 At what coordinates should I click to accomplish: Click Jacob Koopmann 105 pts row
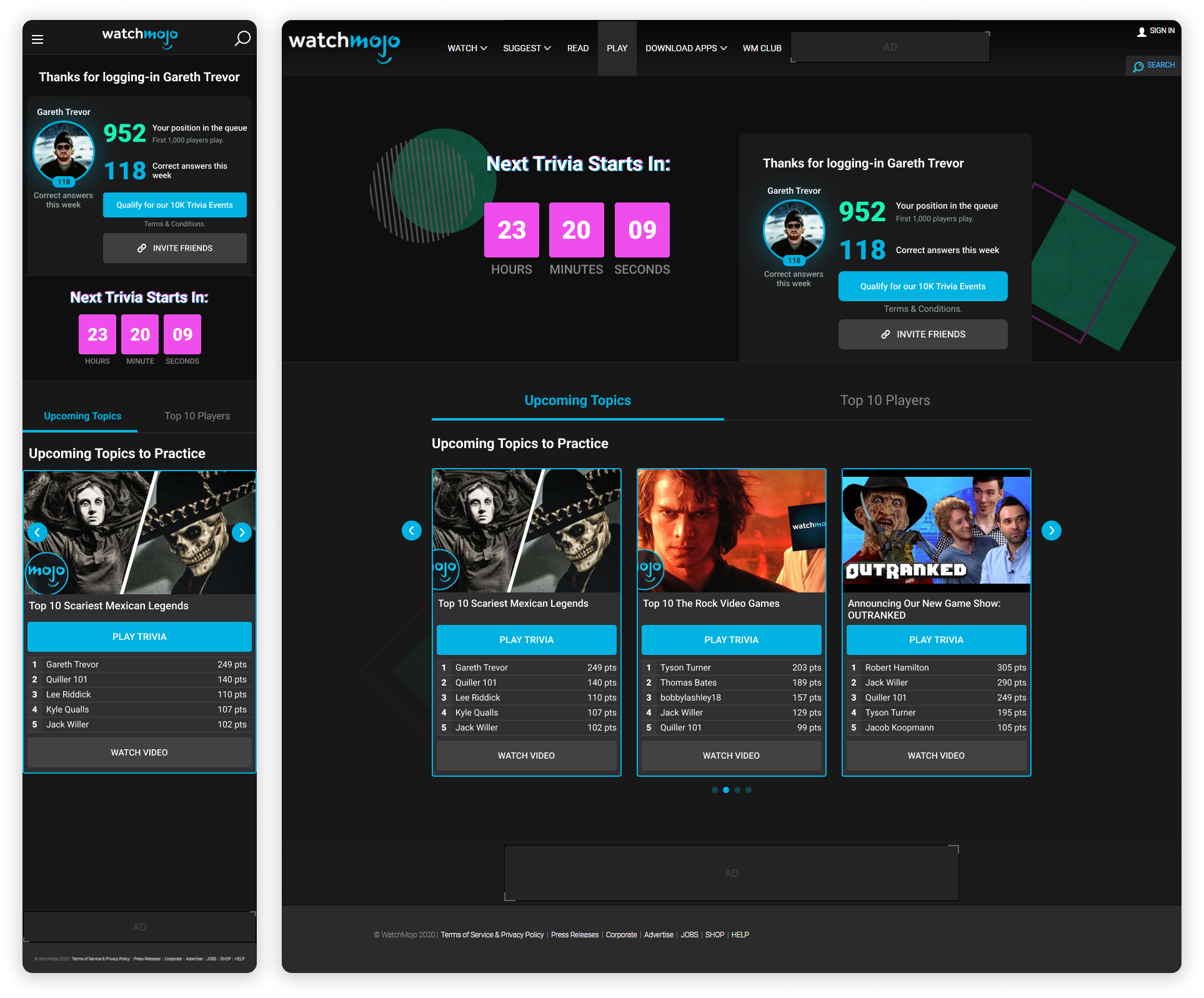(x=937, y=727)
